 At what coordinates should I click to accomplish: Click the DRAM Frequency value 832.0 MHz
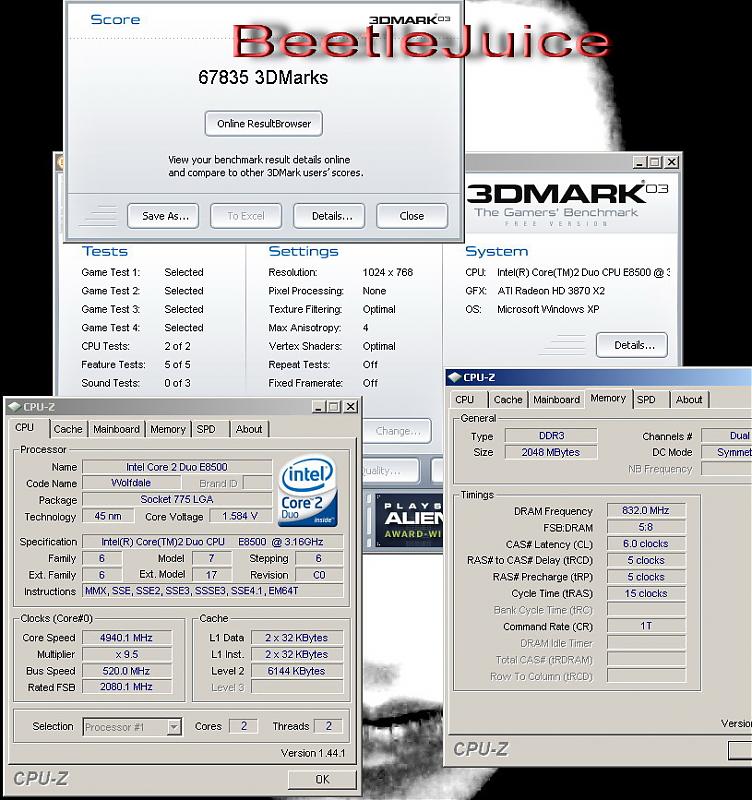point(646,511)
